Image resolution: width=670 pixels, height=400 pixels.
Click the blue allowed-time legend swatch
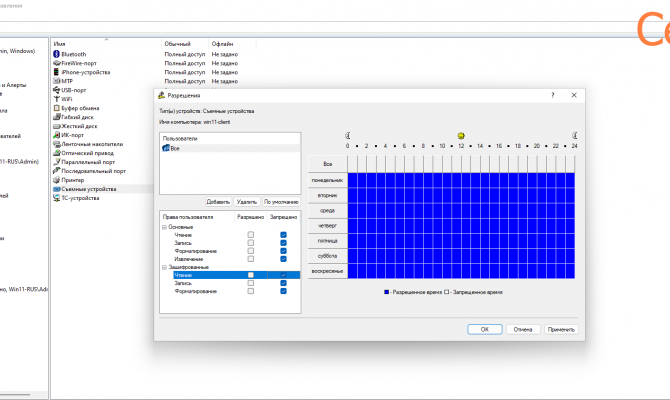386,293
